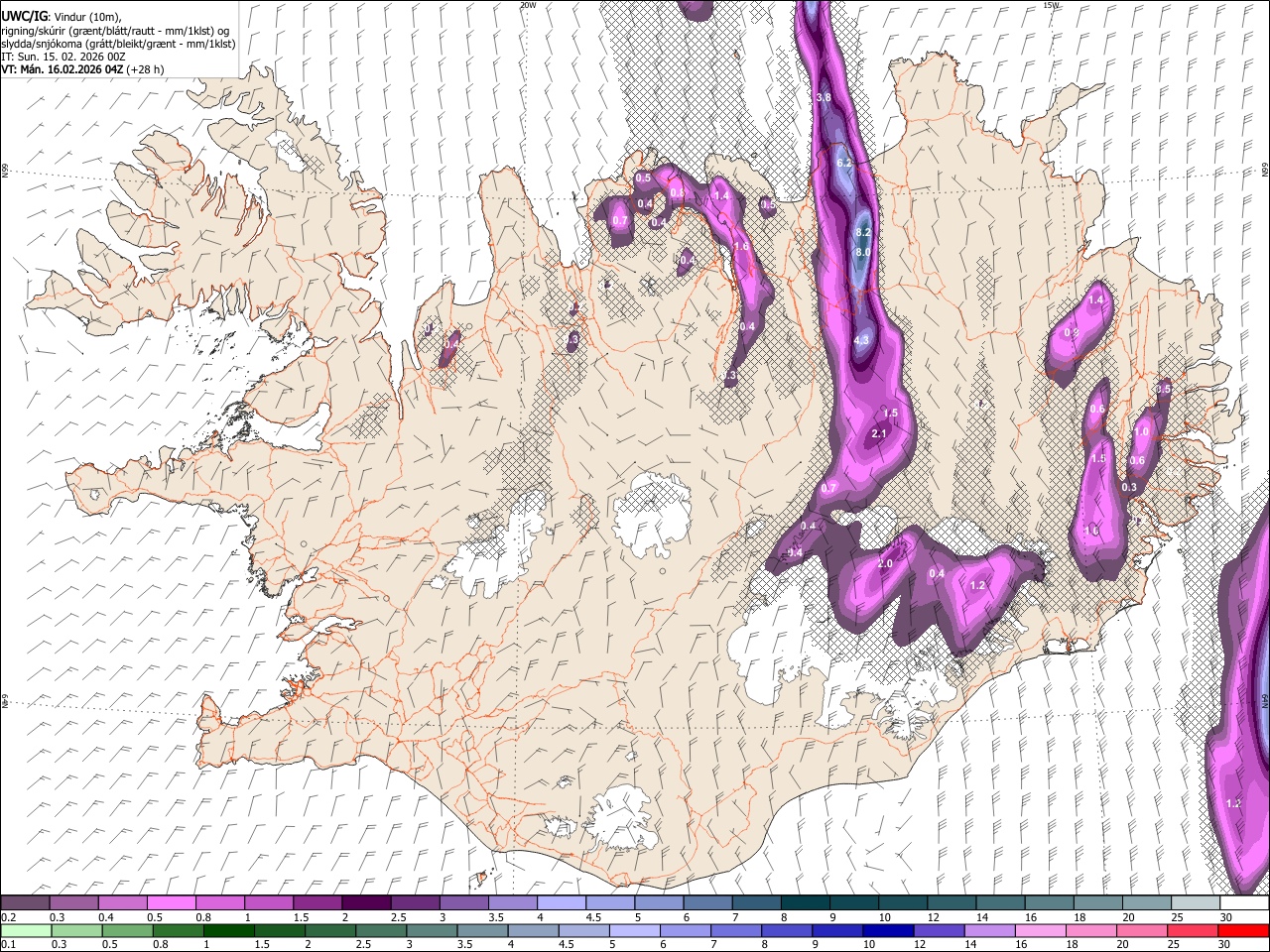The image size is (1270, 952).
Task: Pick the dark mauve 0.2–0.3 snow scale swatch
Action: 25,902
